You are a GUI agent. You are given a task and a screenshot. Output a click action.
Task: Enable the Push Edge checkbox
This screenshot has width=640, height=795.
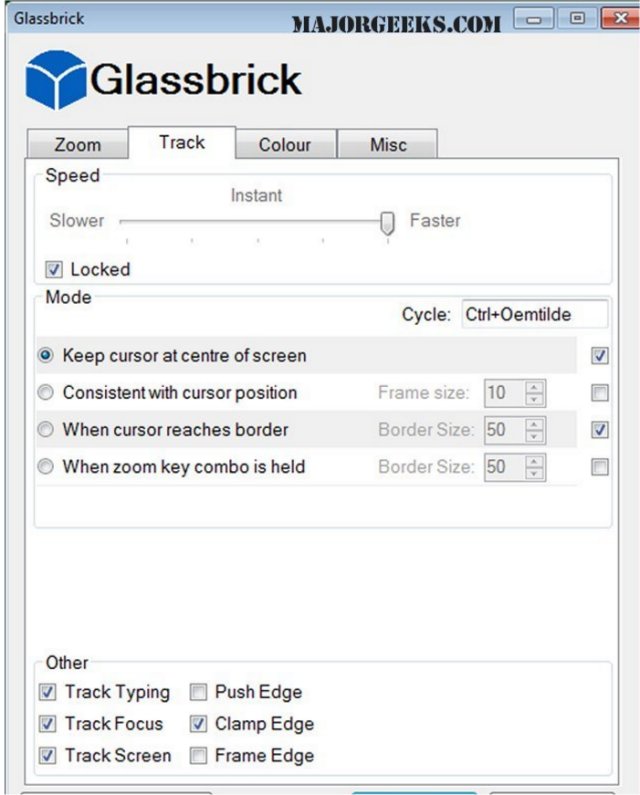(x=198, y=692)
